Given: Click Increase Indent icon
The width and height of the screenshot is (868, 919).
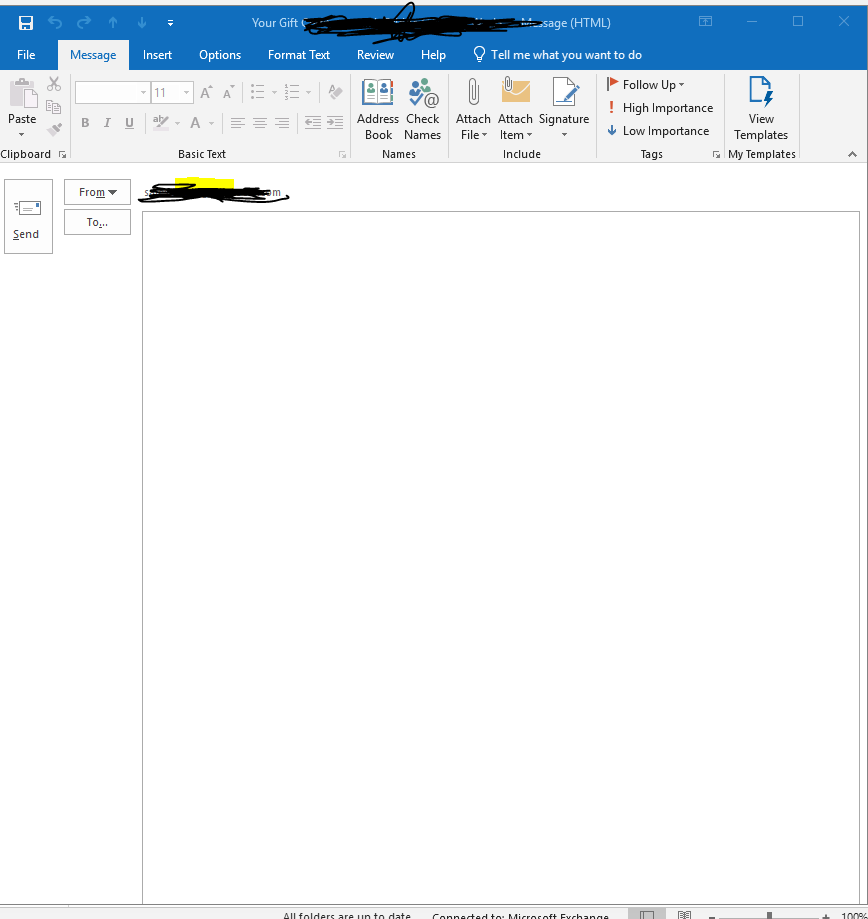Looking at the screenshot, I should coord(335,122).
